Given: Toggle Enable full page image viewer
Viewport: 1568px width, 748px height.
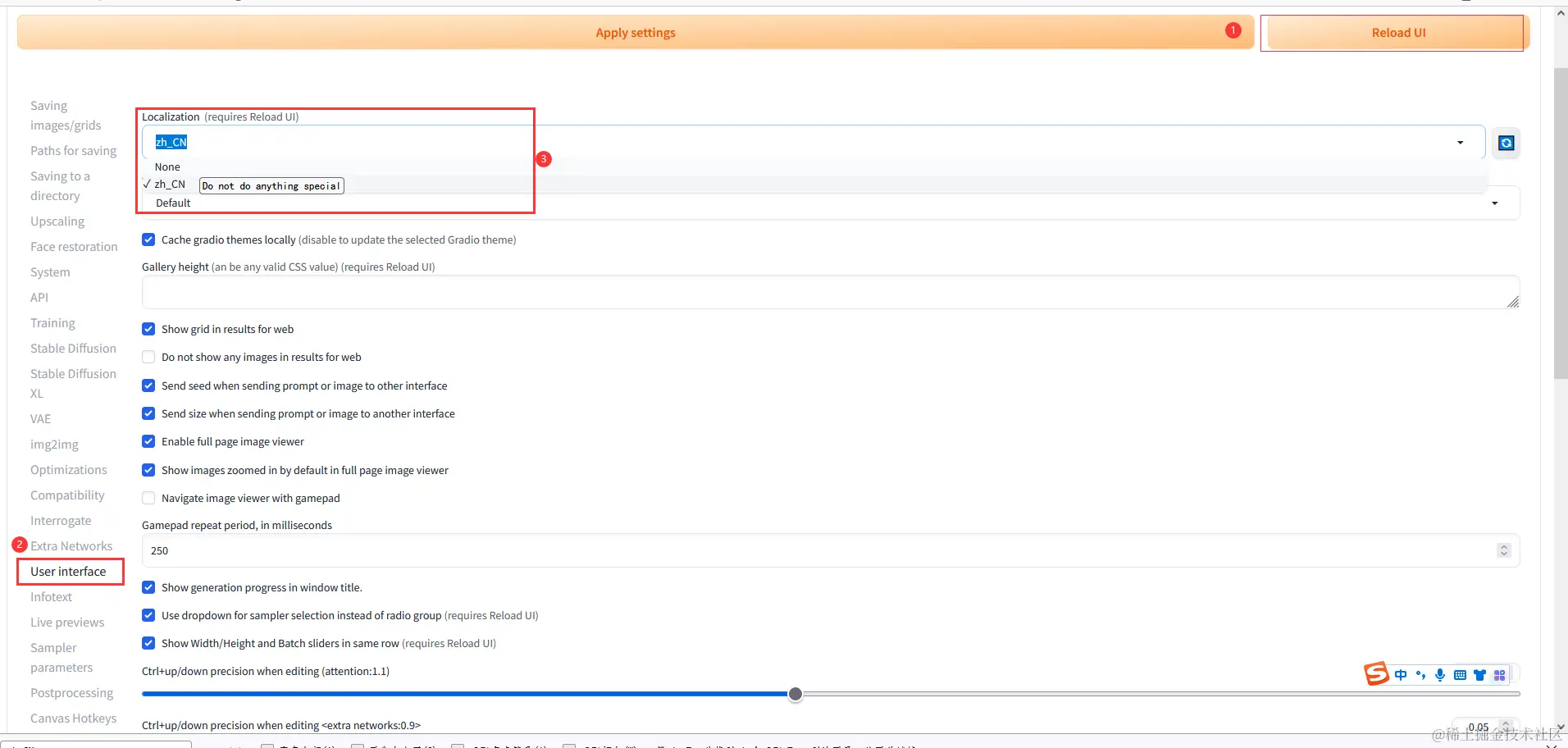Looking at the screenshot, I should (x=148, y=441).
